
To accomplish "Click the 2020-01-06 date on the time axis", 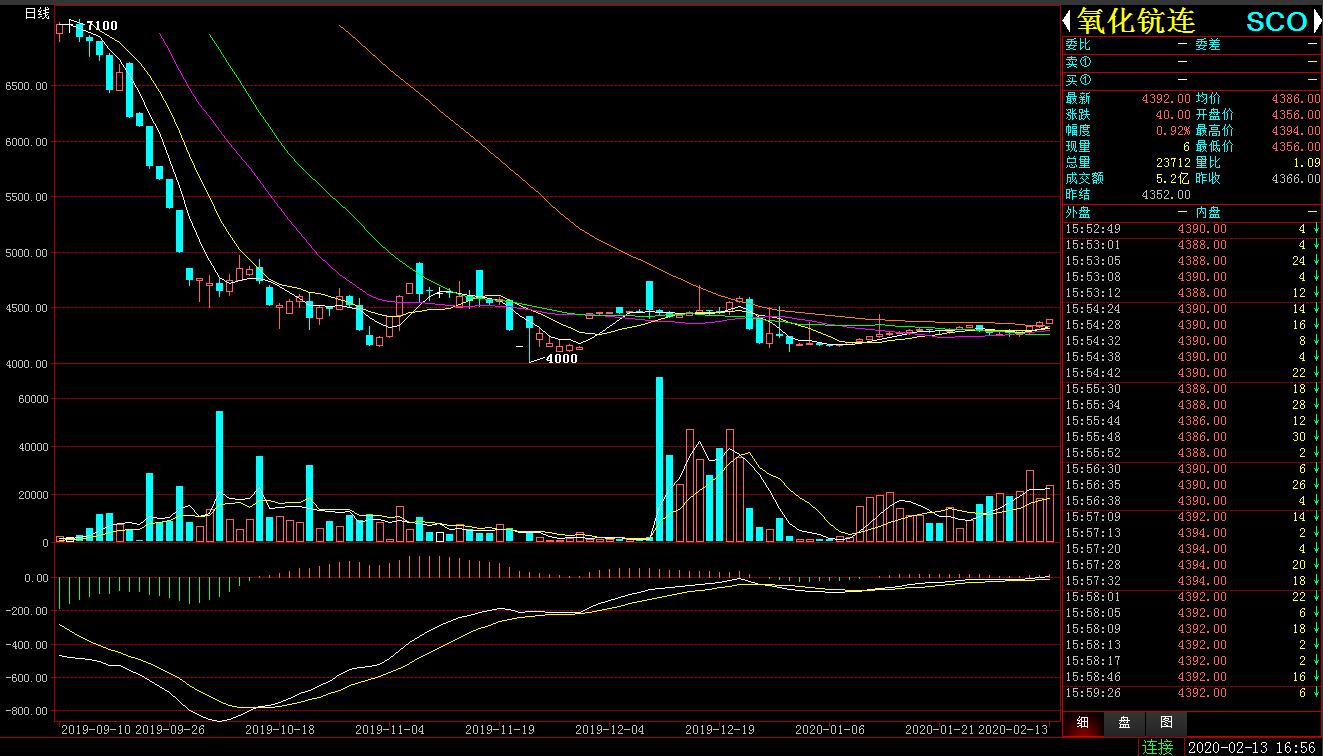I will pos(831,730).
